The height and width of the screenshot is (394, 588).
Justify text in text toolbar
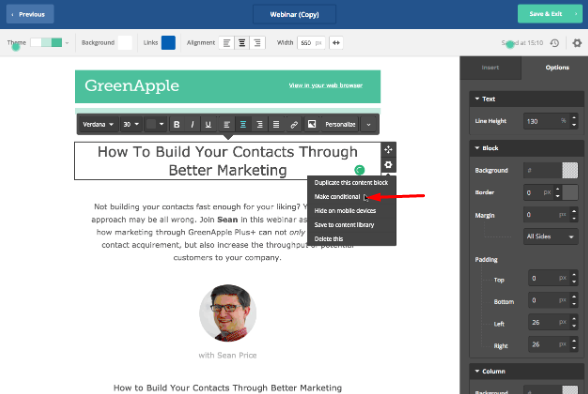(x=276, y=124)
